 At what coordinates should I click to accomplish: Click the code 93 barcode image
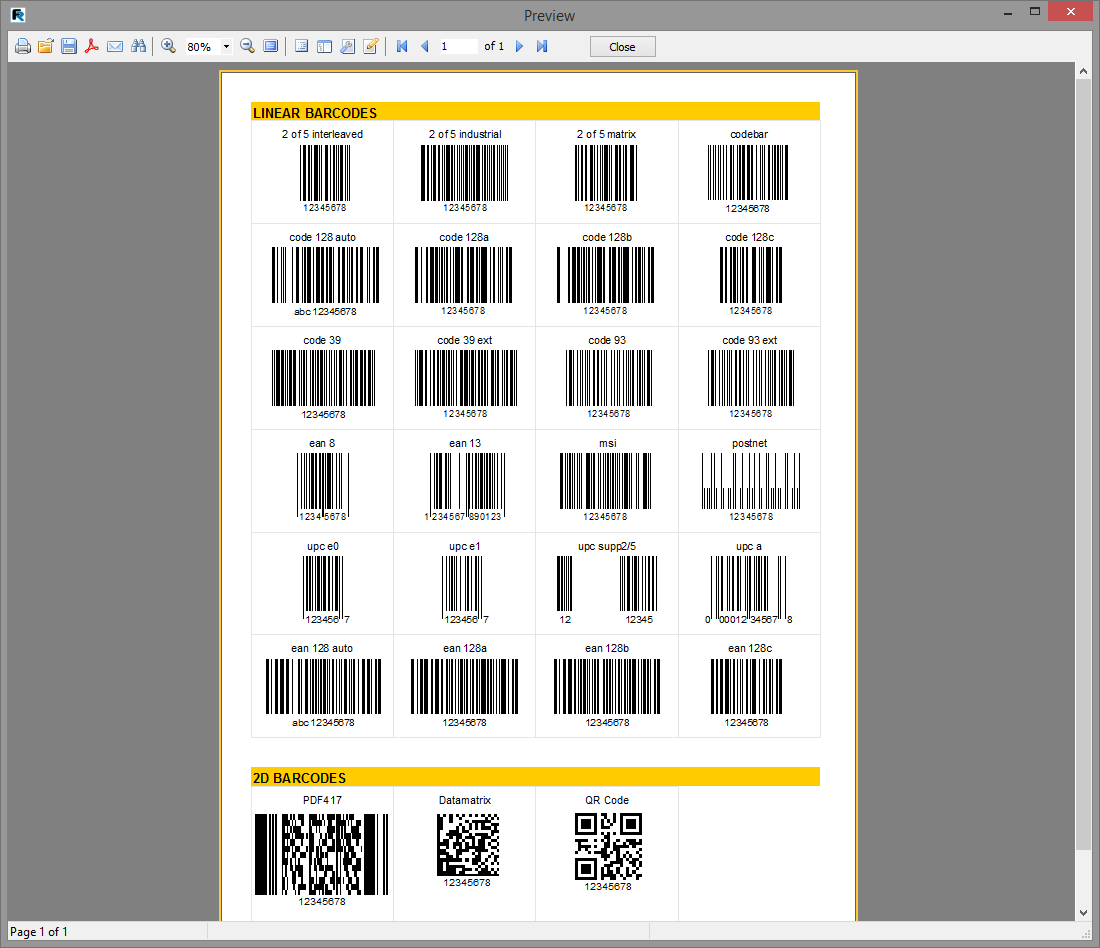[609, 378]
